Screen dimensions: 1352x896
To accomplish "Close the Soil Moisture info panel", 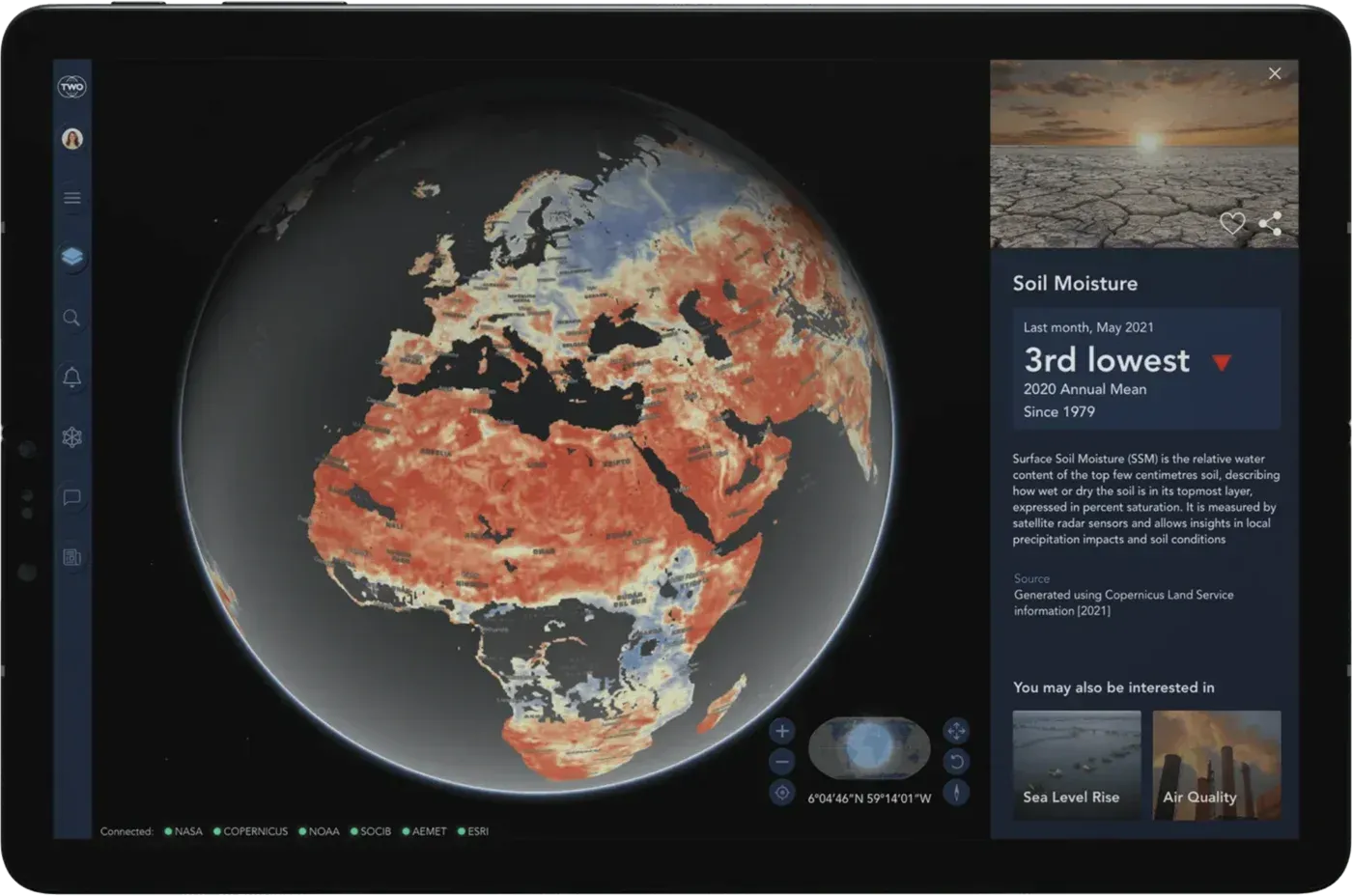I will click(1275, 73).
